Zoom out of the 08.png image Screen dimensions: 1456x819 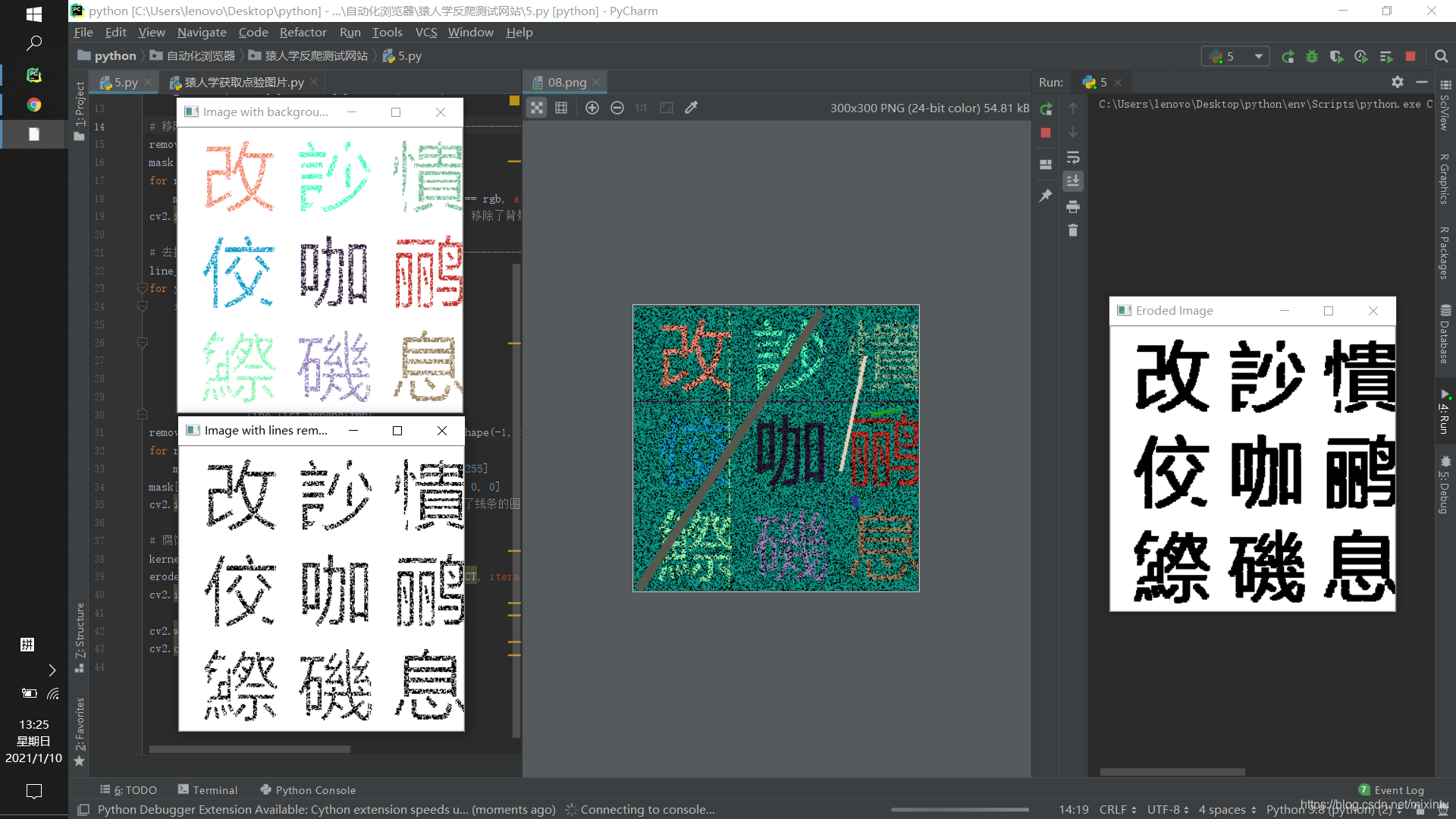[617, 108]
